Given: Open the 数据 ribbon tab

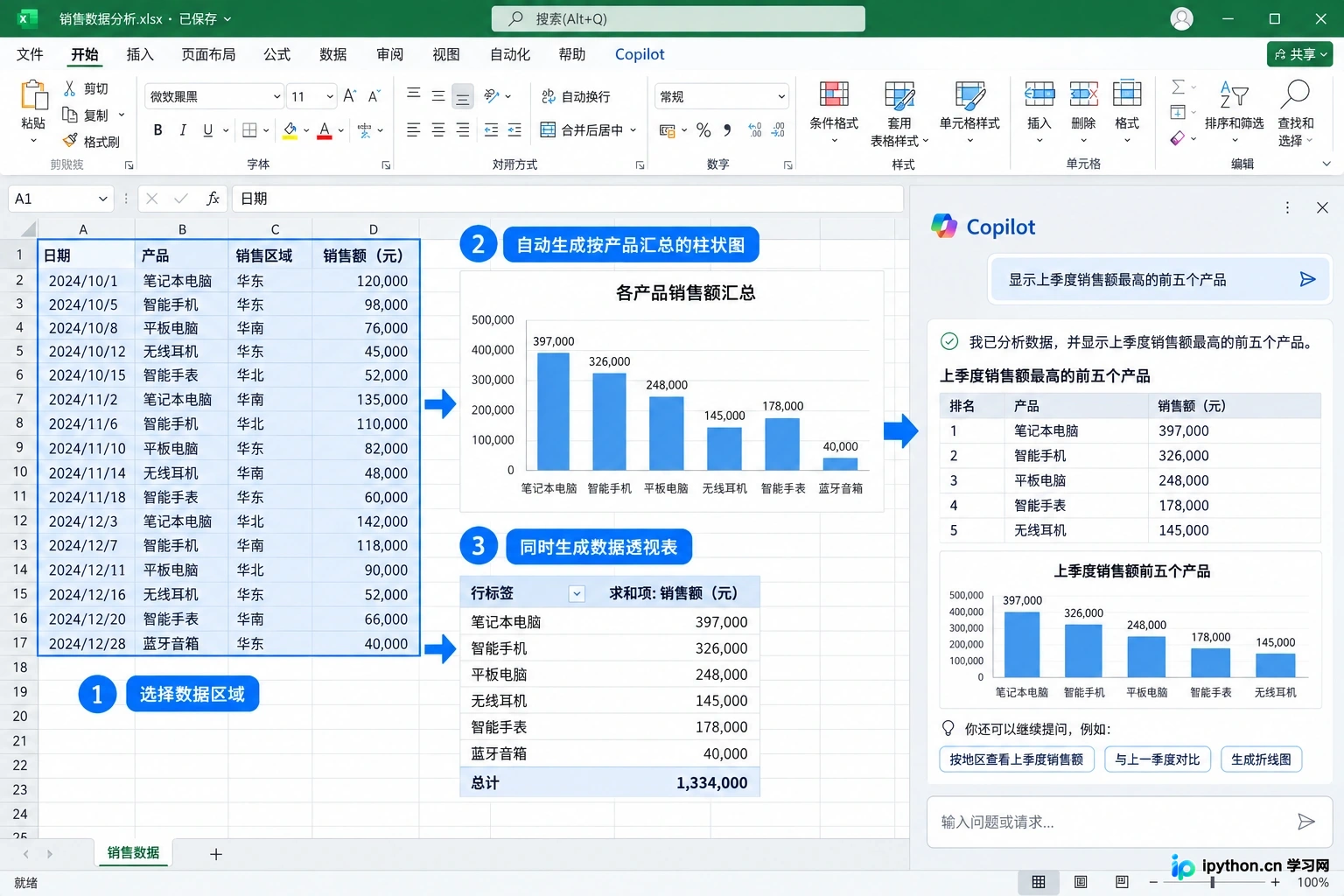Looking at the screenshot, I should [x=333, y=54].
